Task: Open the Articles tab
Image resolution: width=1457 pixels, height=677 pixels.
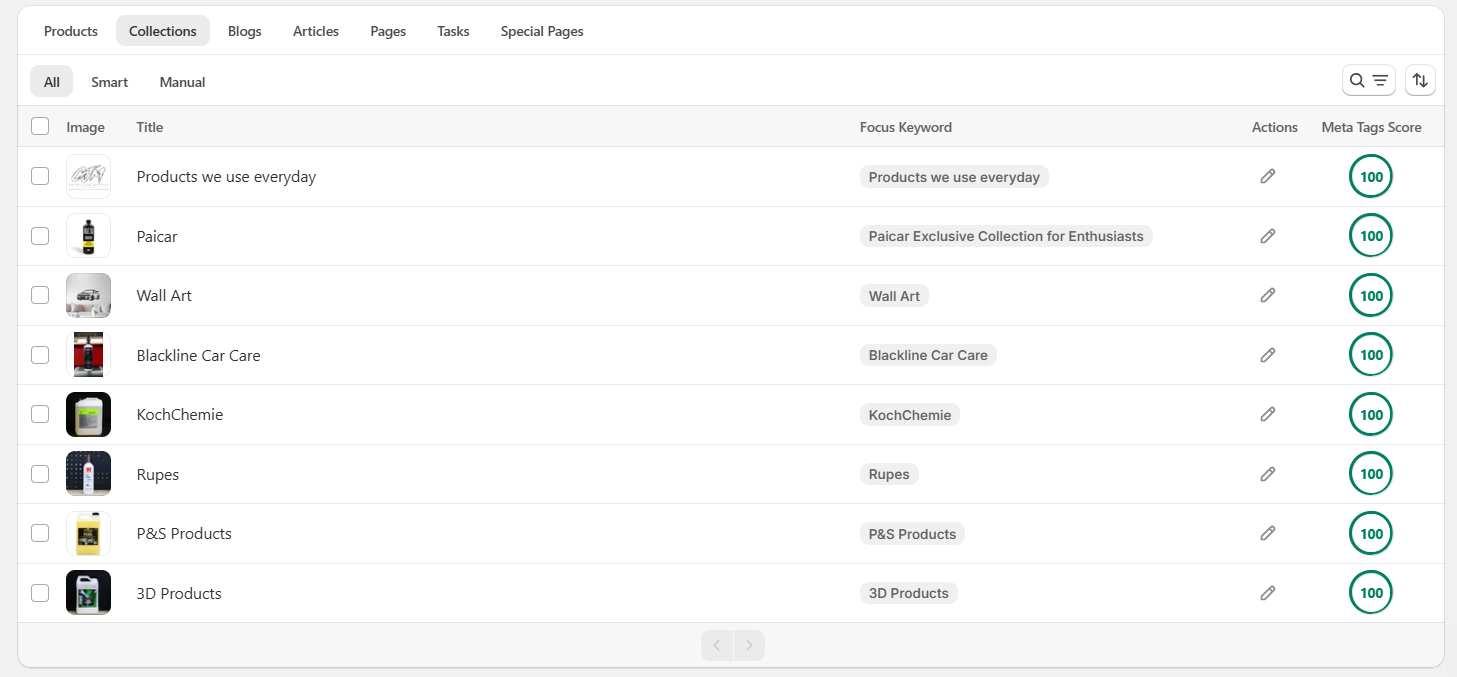Action: click(x=316, y=31)
